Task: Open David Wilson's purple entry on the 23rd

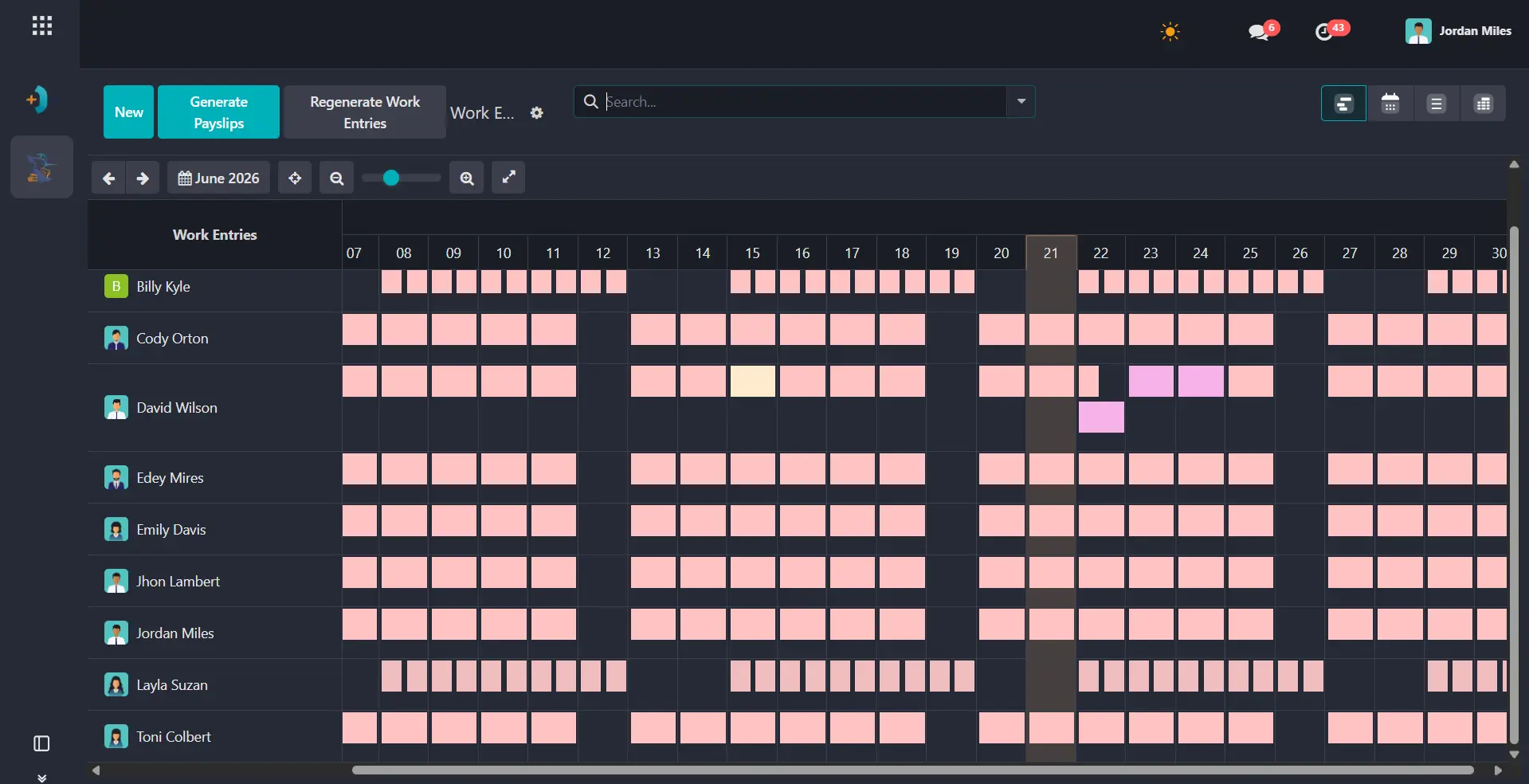Action: pyautogui.click(x=1151, y=381)
